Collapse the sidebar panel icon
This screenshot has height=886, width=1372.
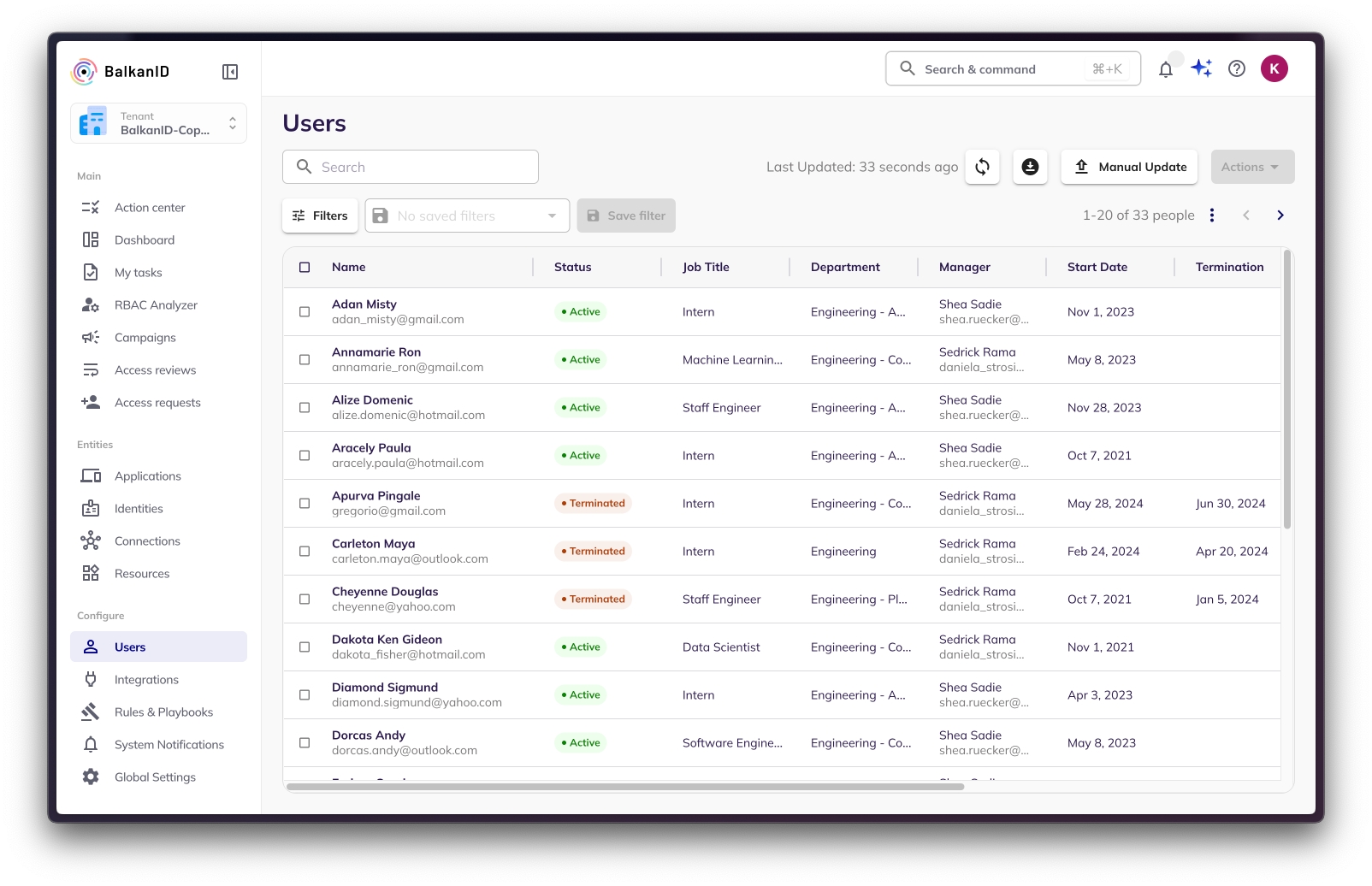pos(229,72)
